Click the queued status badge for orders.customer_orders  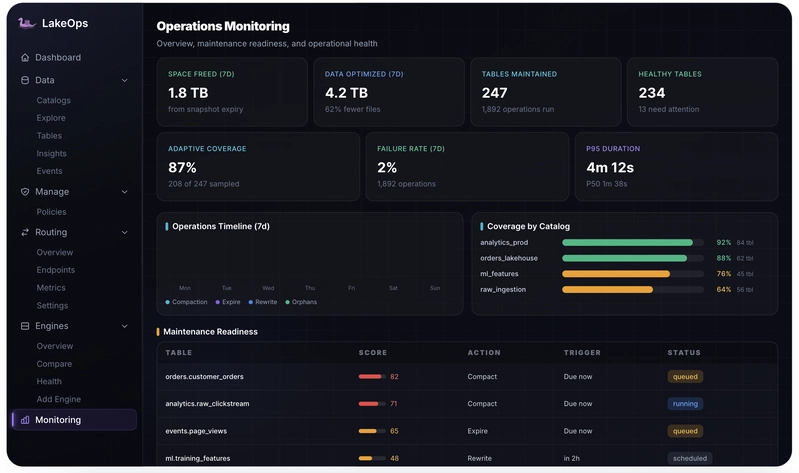coord(685,377)
